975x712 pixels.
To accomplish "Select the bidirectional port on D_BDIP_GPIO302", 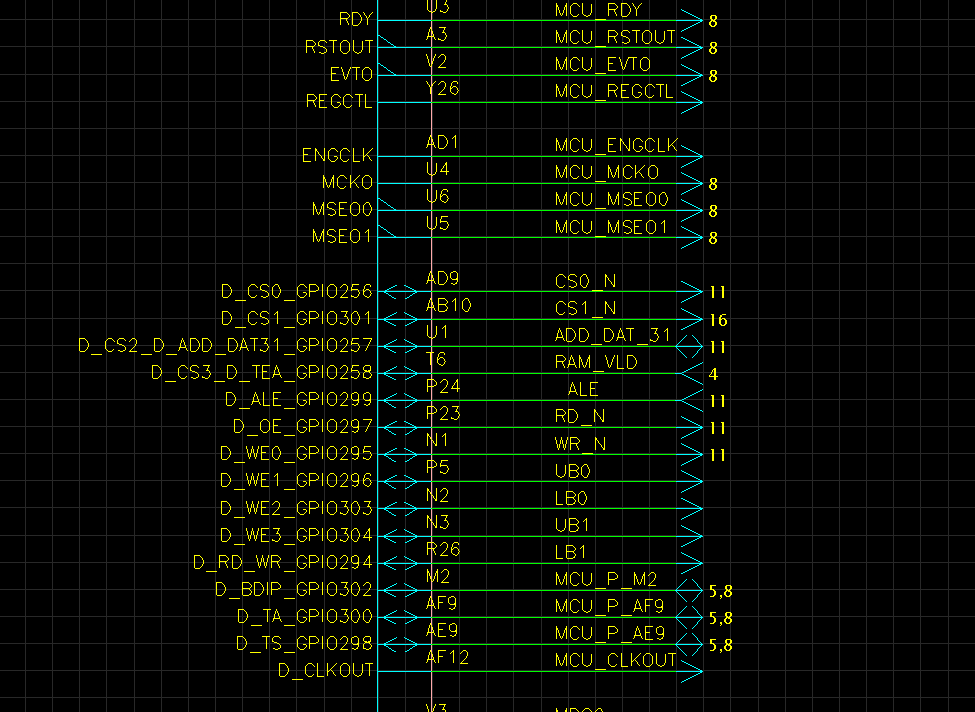I will click(398, 590).
